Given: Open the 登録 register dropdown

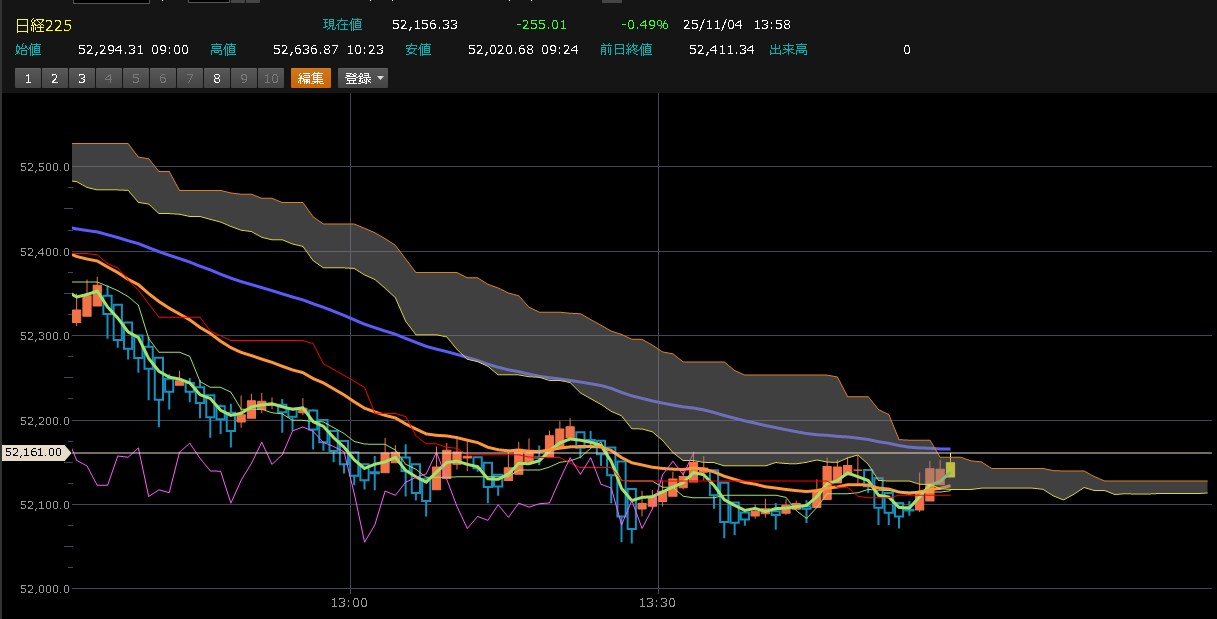Looking at the screenshot, I should click(x=363, y=78).
